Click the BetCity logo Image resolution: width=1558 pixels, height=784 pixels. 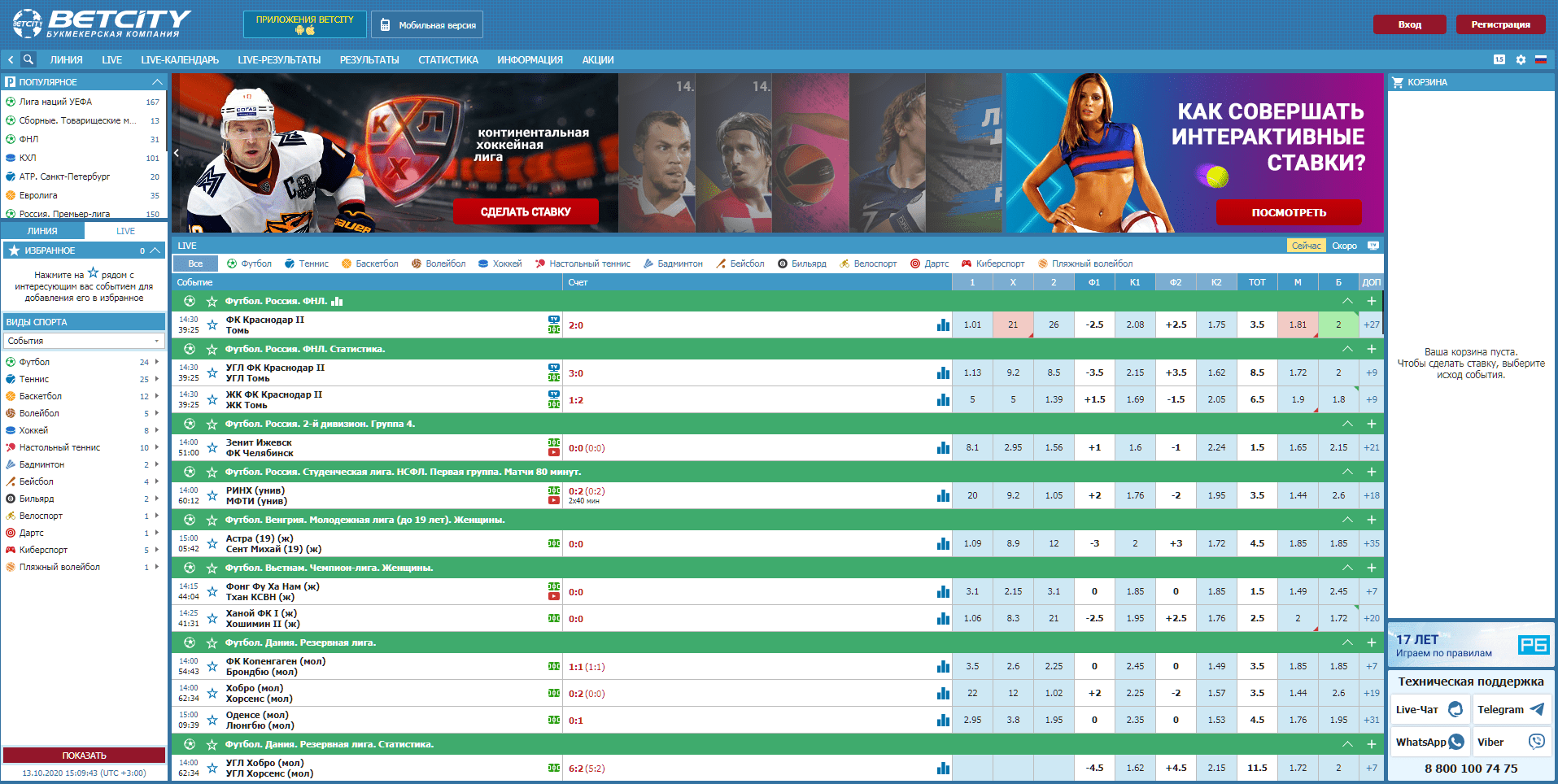pos(102,23)
